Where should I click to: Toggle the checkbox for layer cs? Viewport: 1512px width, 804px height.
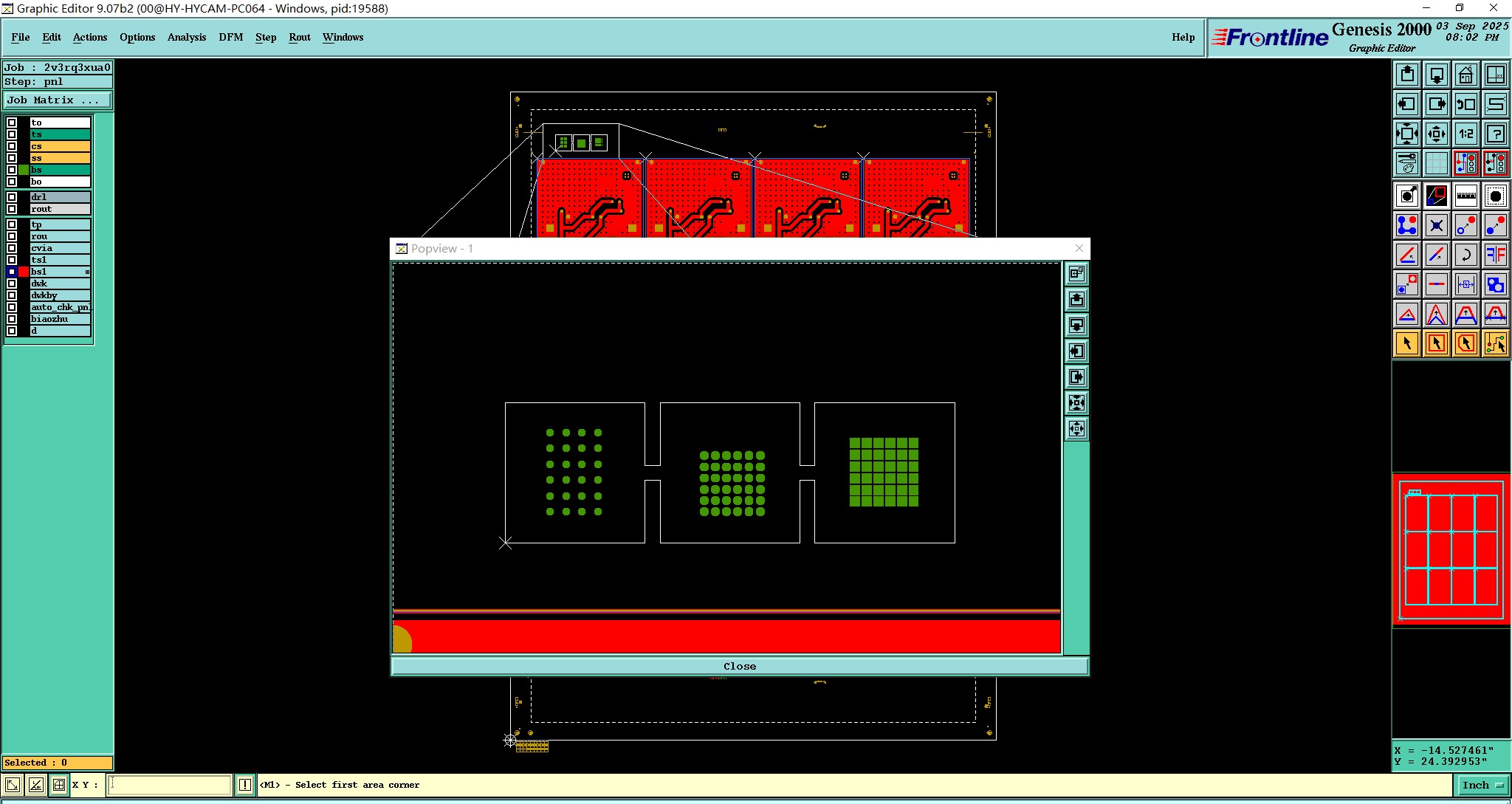click(x=12, y=146)
